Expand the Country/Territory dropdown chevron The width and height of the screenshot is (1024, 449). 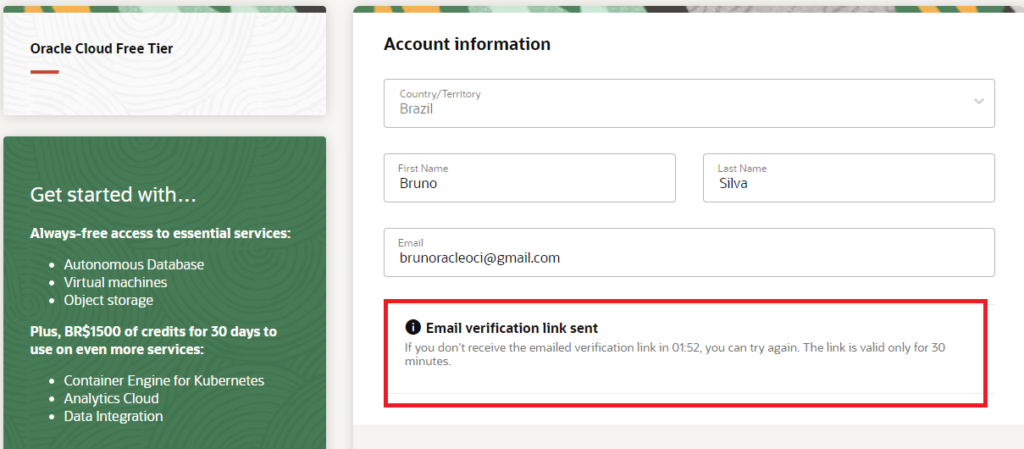978,101
